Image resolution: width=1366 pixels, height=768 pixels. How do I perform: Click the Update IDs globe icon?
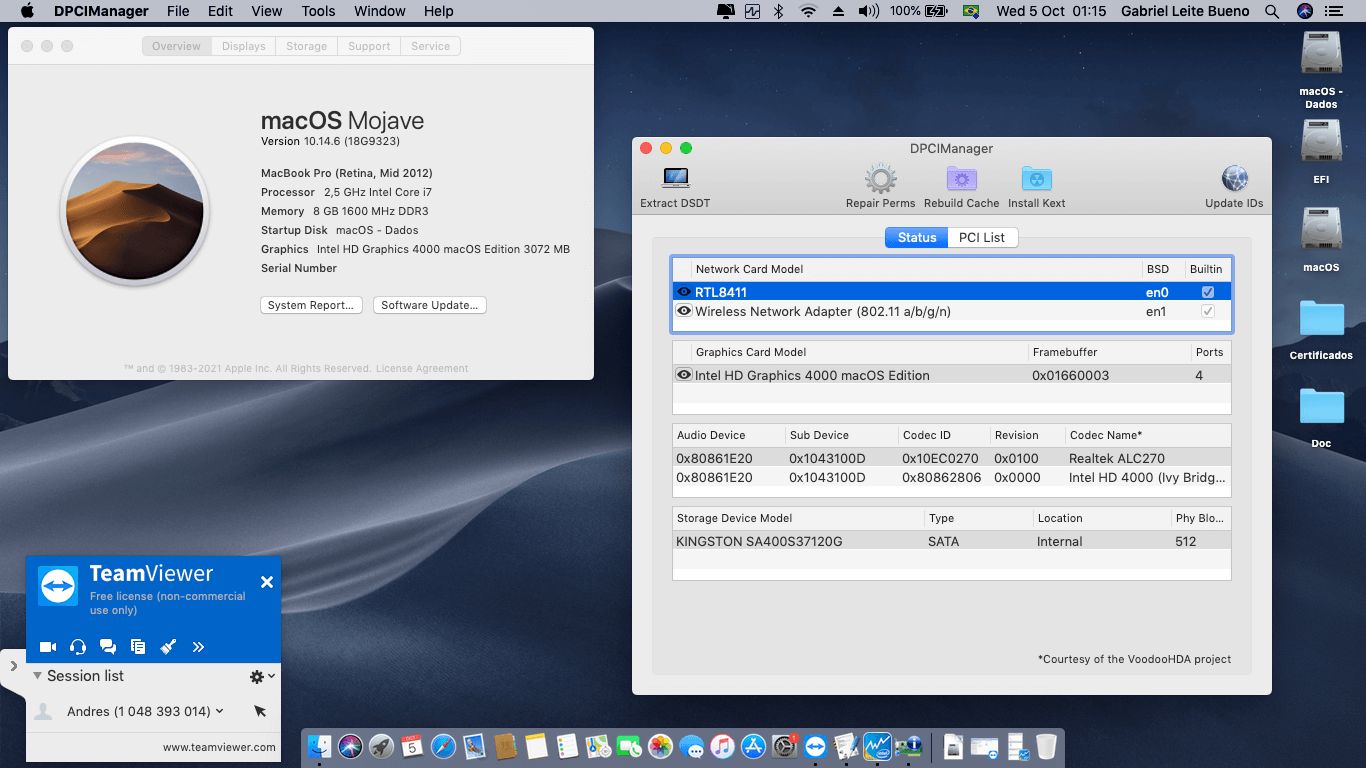coord(1234,179)
